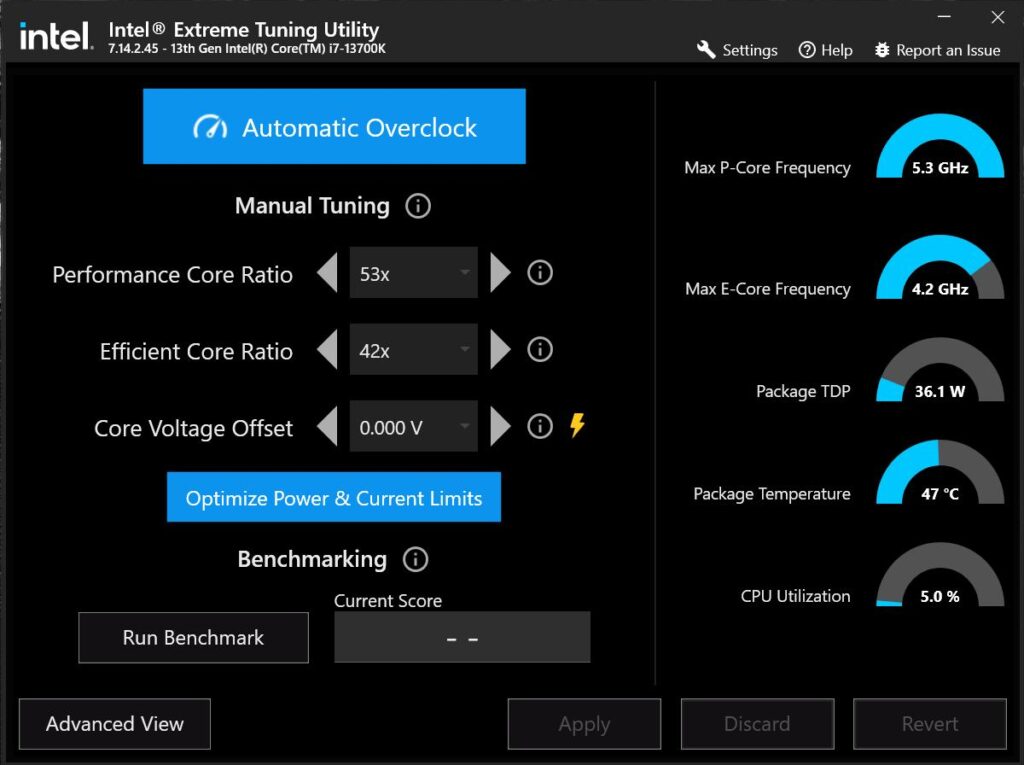Screen dimensions: 1024x765
Task: Click Optimize Power & Current Limits
Action: [x=334, y=497]
